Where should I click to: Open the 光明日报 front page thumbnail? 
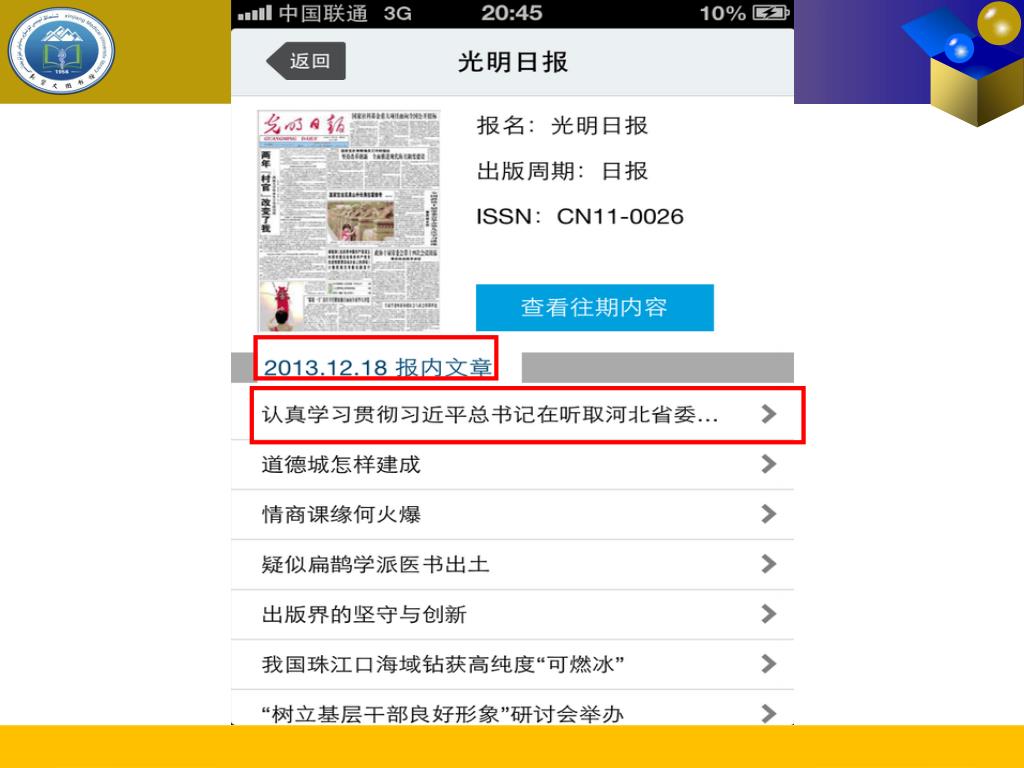point(349,221)
